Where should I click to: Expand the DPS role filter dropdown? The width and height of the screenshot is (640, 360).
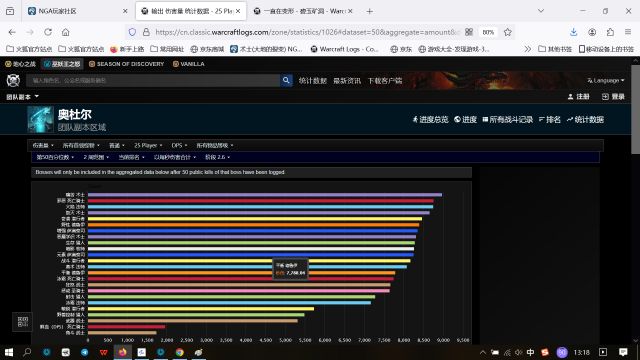pos(179,145)
